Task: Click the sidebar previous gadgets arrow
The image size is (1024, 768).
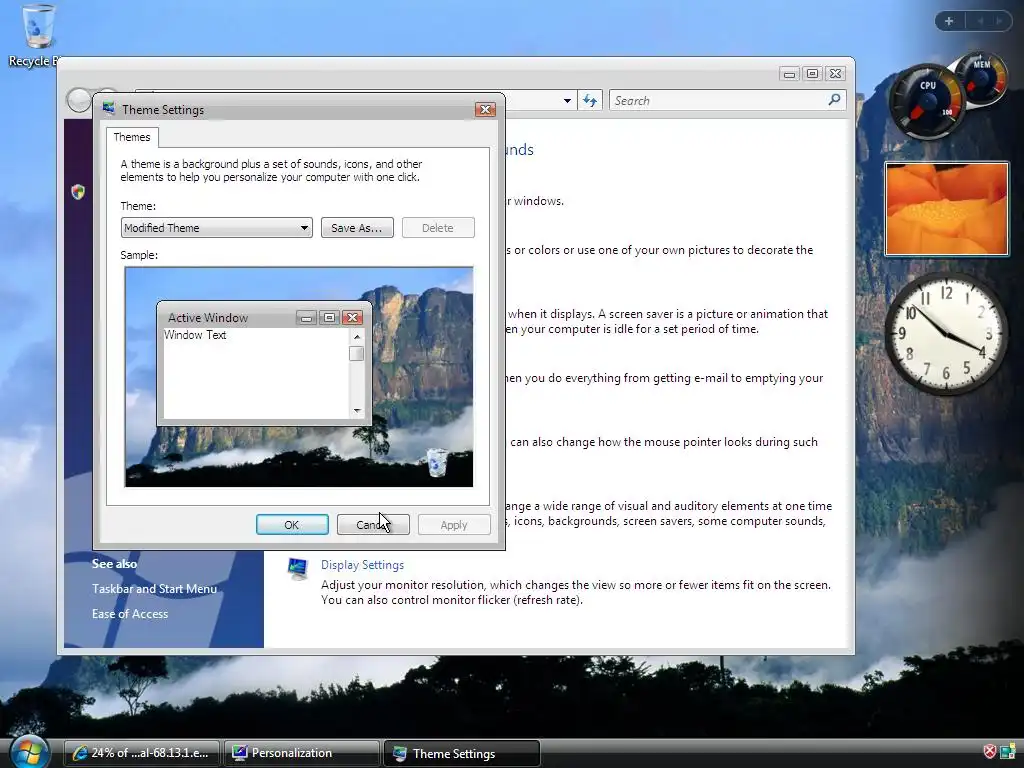Action: pyautogui.click(x=980, y=21)
